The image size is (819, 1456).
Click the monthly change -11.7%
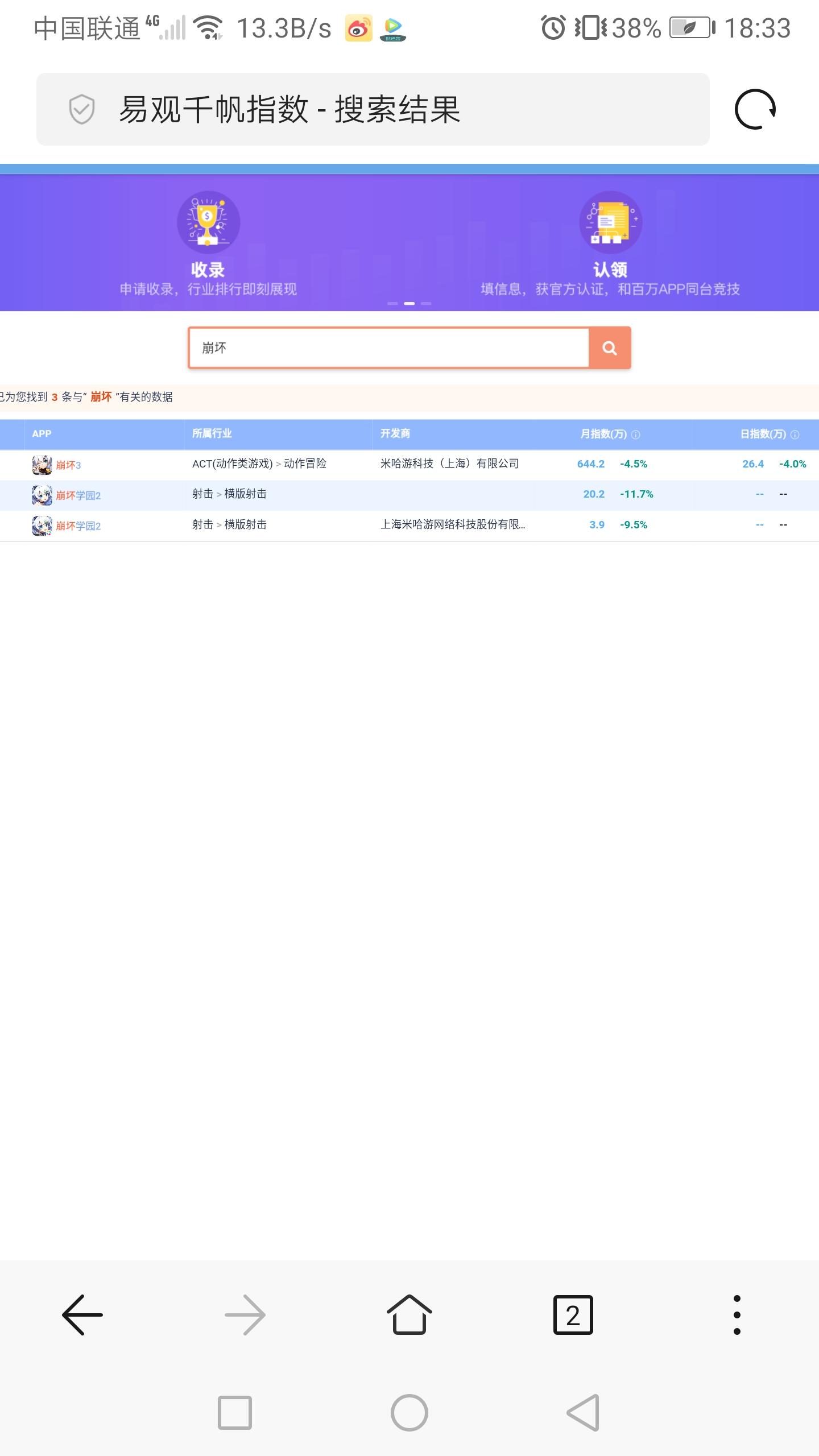pos(636,494)
